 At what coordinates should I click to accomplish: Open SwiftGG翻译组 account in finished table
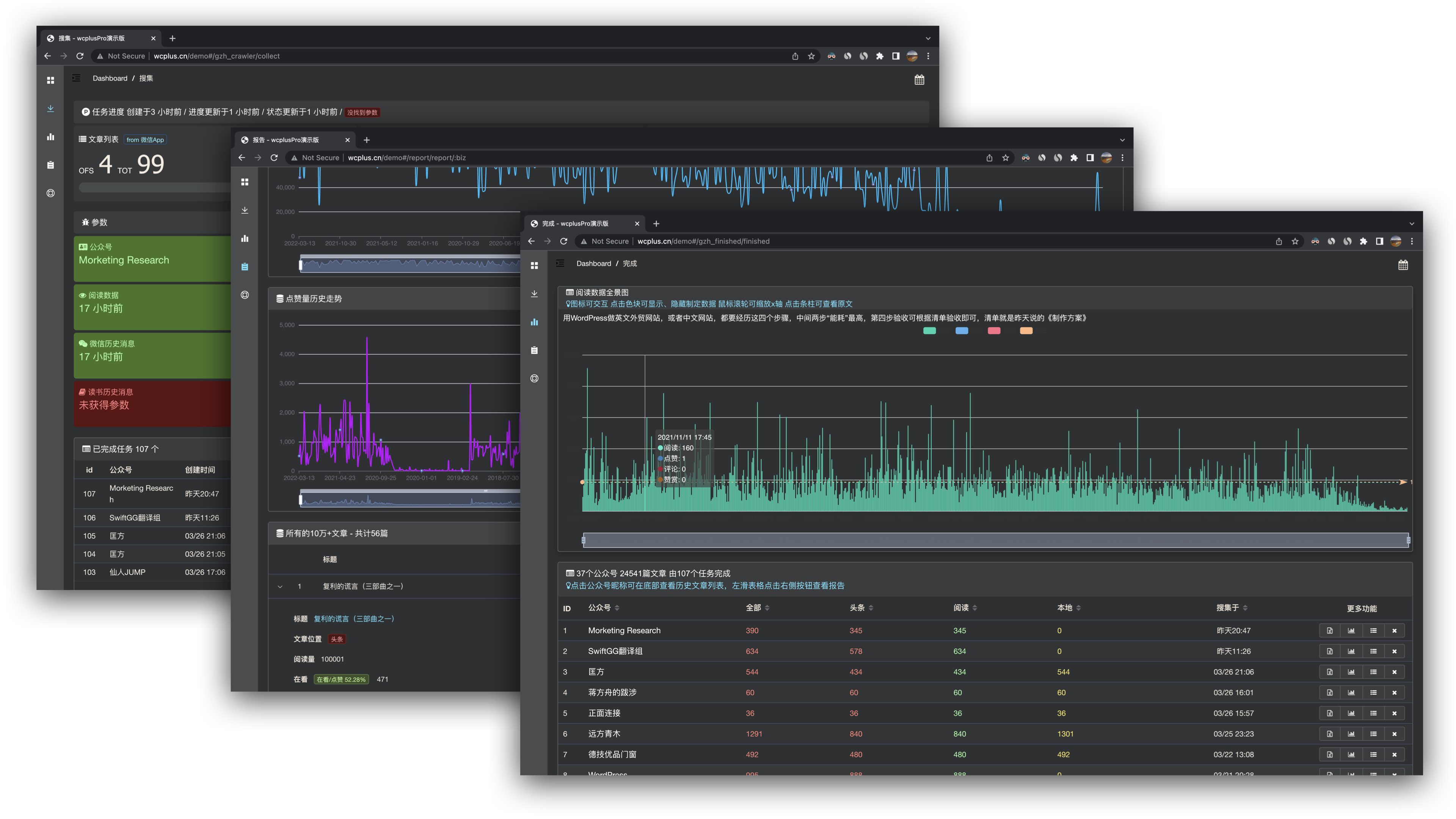(615, 651)
